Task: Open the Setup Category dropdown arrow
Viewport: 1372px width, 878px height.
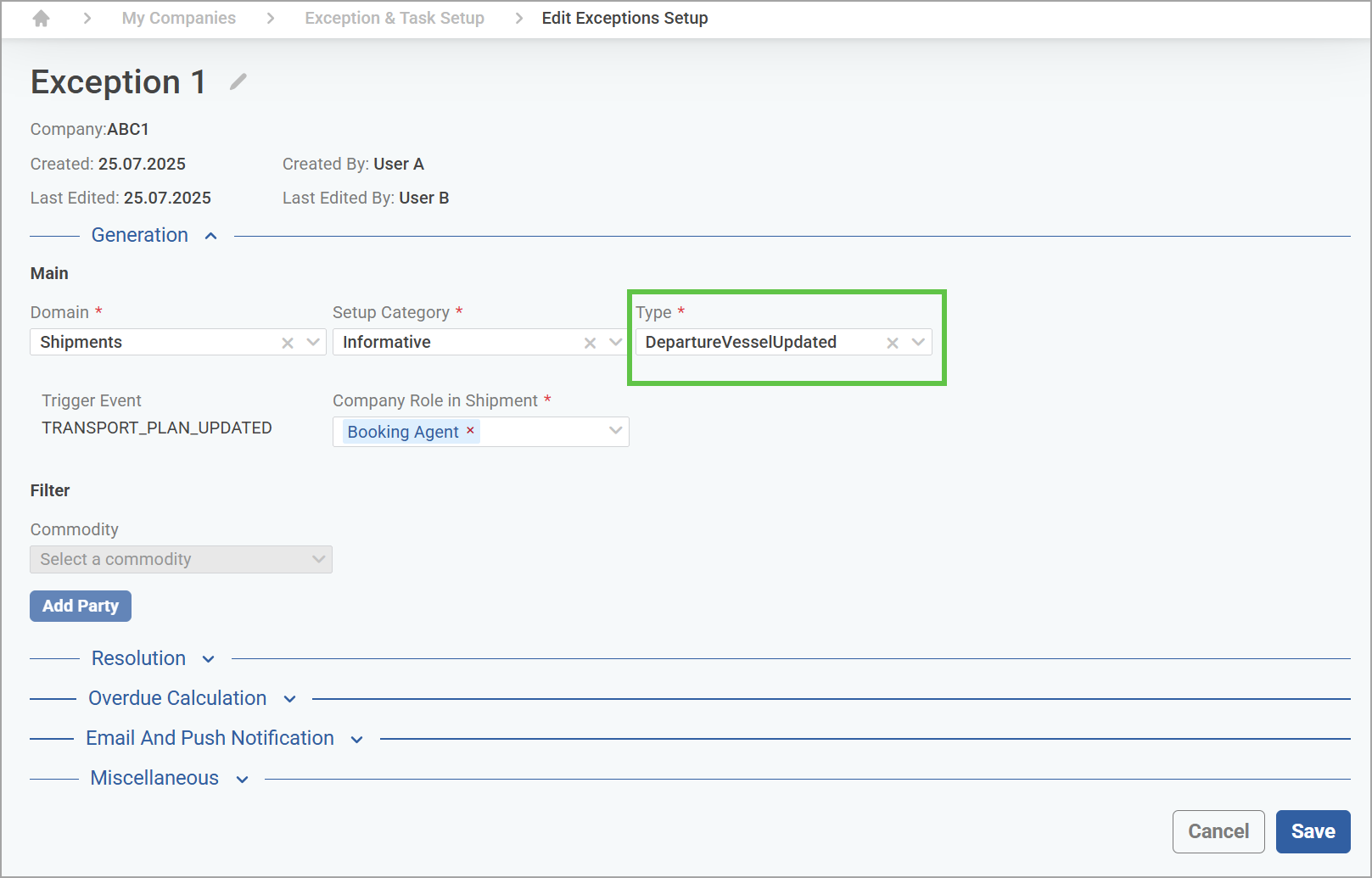Action: pyautogui.click(x=616, y=343)
